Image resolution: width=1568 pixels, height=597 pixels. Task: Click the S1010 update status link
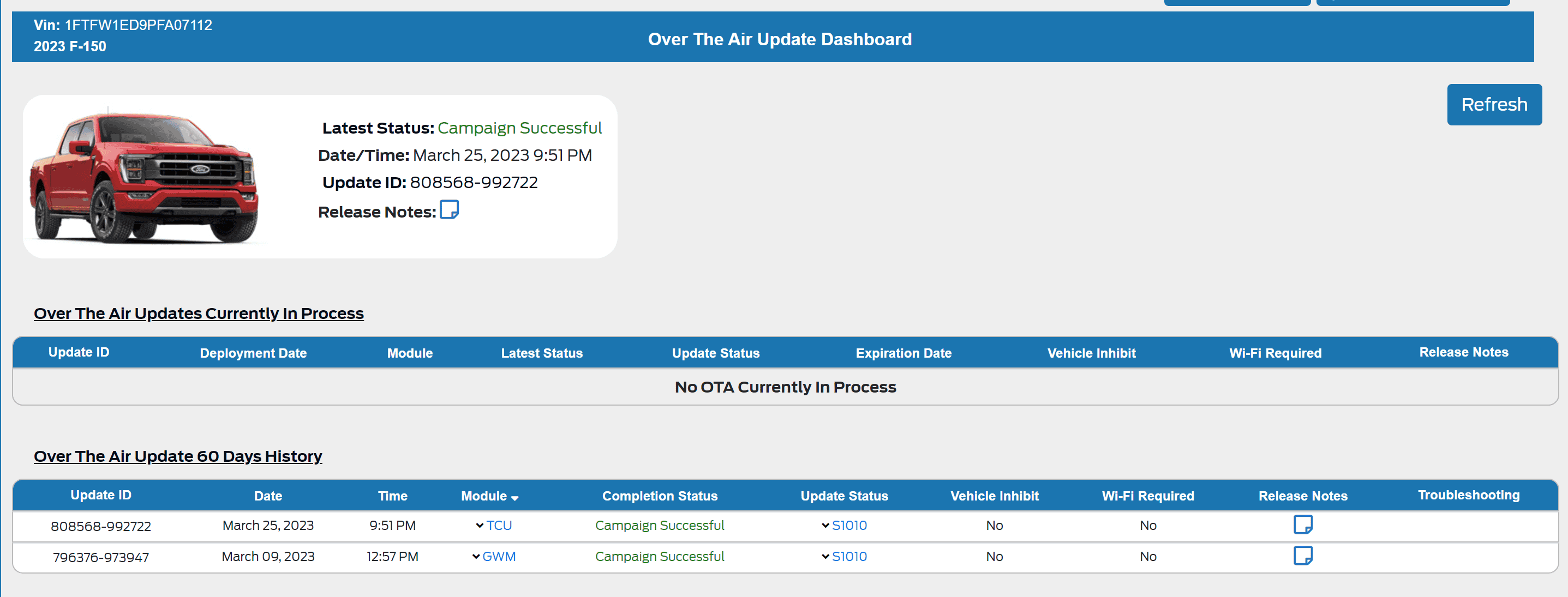click(849, 526)
